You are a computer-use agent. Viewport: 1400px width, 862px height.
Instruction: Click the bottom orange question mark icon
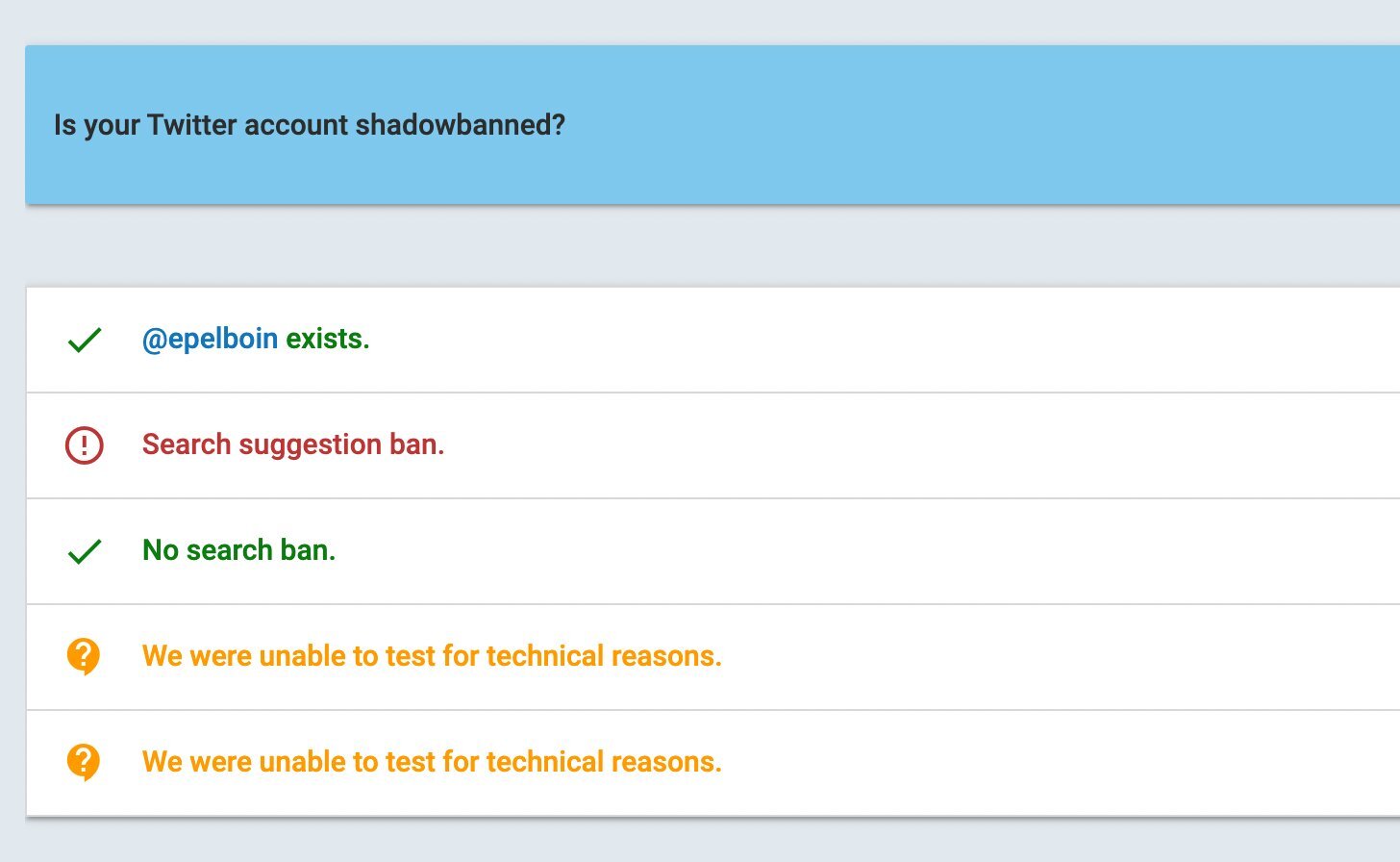[x=84, y=762]
